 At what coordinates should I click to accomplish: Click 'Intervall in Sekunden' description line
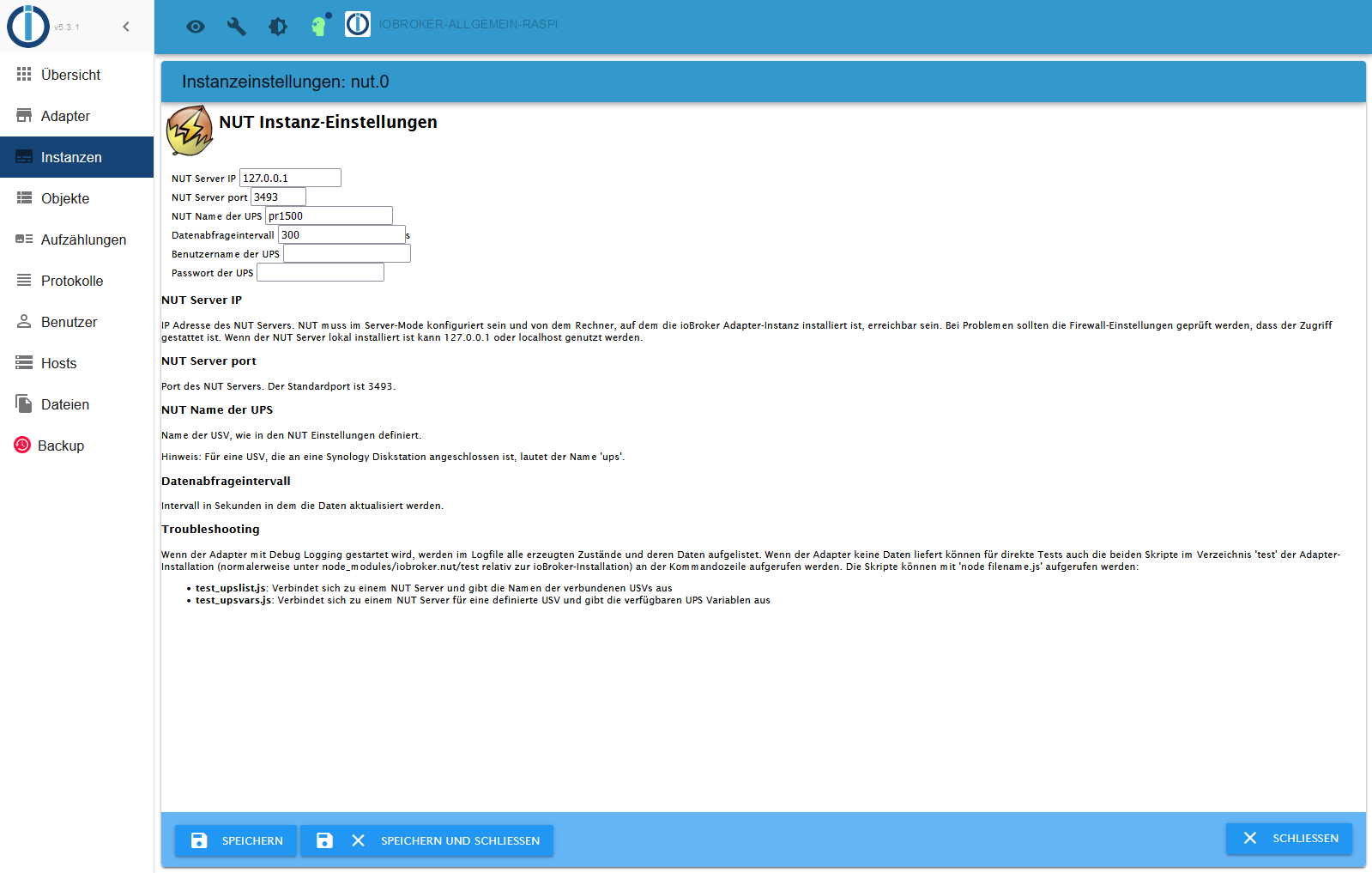click(302, 506)
